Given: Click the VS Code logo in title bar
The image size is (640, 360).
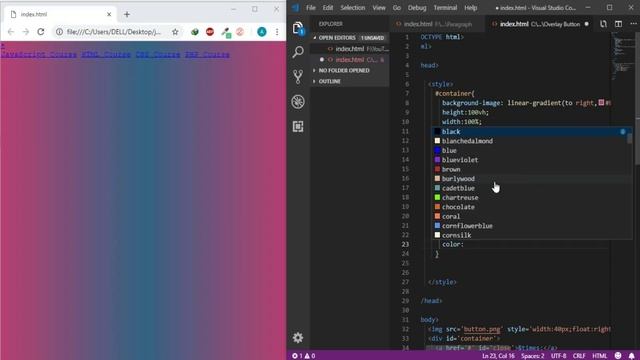Looking at the screenshot, I should 296,7.
